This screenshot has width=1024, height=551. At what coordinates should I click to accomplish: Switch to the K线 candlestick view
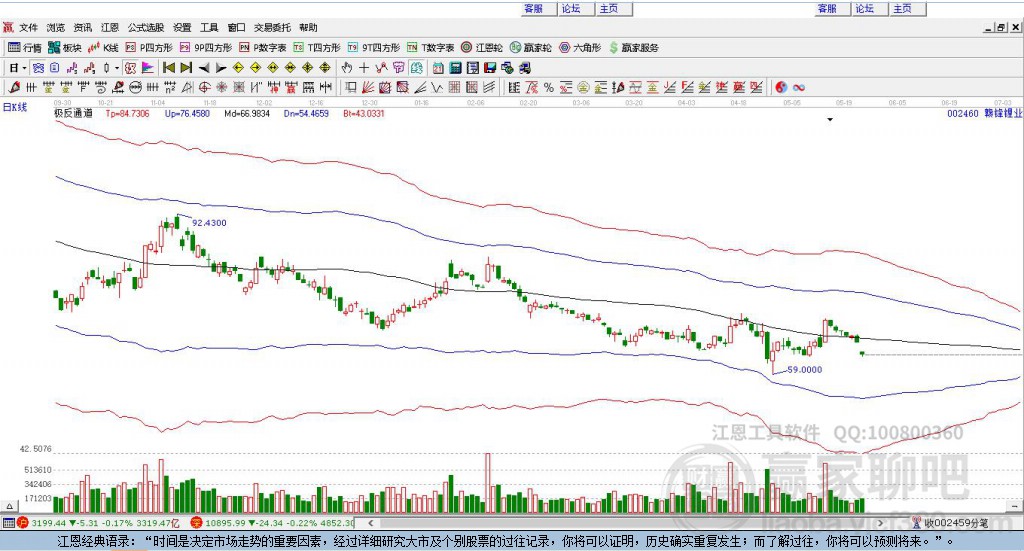pos(103,48)
